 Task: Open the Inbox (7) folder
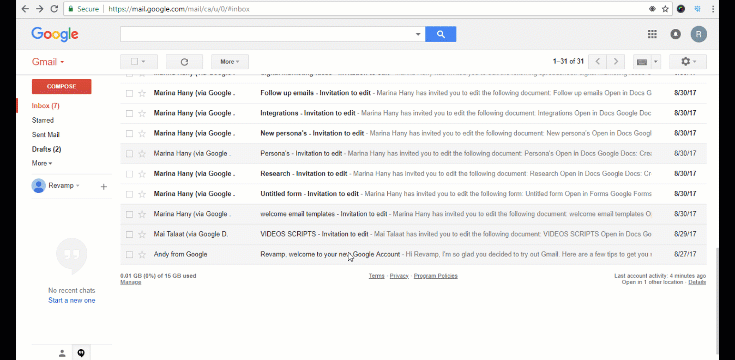45,105
